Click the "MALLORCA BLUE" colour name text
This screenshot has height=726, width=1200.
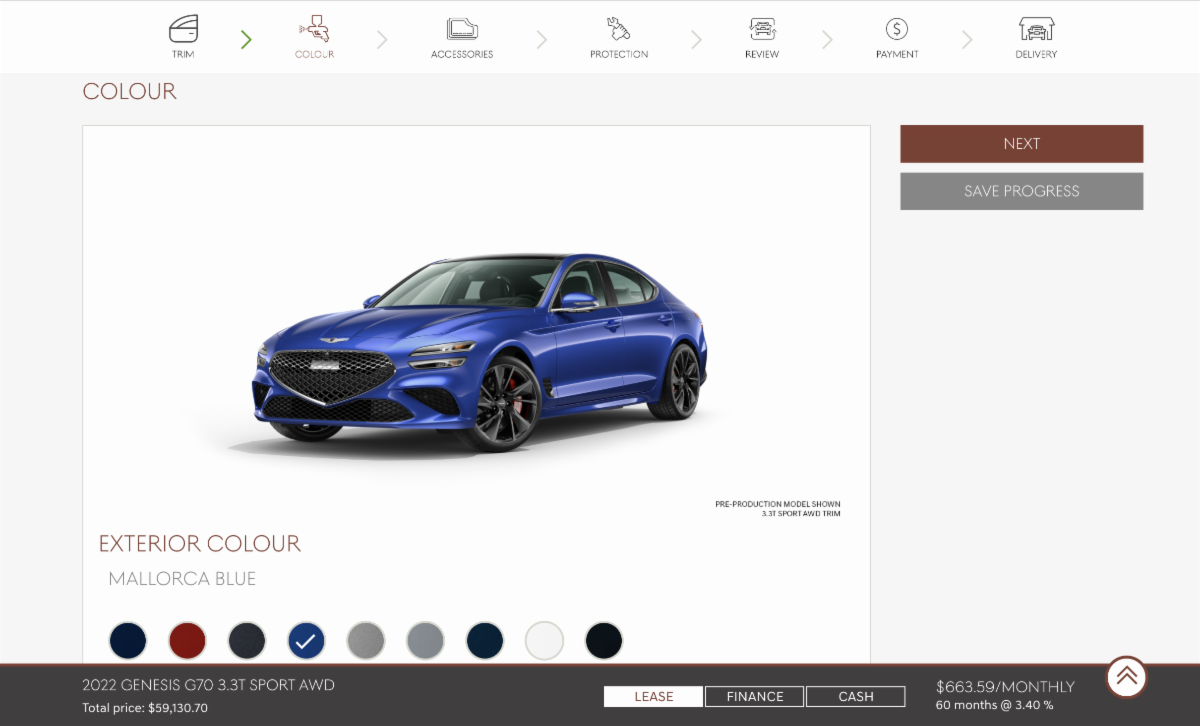coord(182,579)
